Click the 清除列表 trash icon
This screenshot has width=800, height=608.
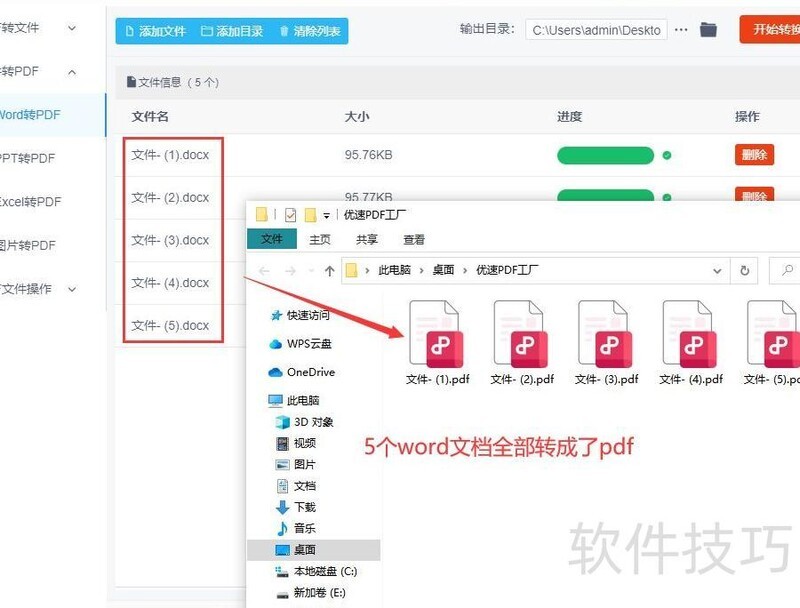tap(284, 31)
